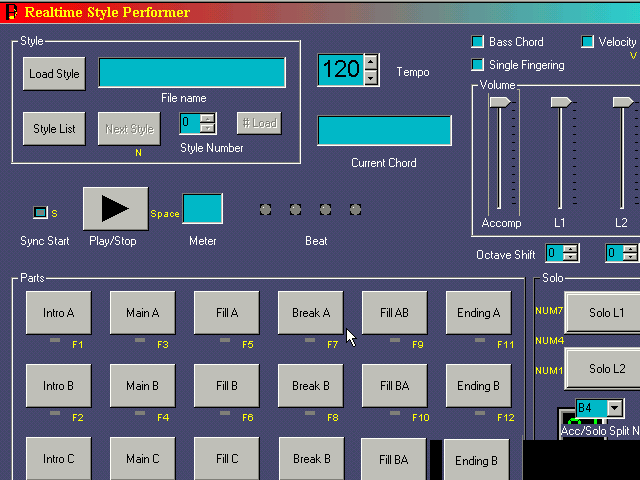Click the L1 volume slider handle
640x480 pixels.
click(561, 102)
